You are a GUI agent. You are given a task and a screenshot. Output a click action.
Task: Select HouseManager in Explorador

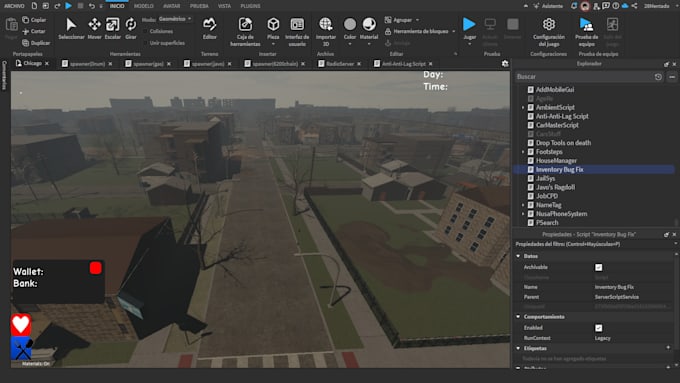556,160
